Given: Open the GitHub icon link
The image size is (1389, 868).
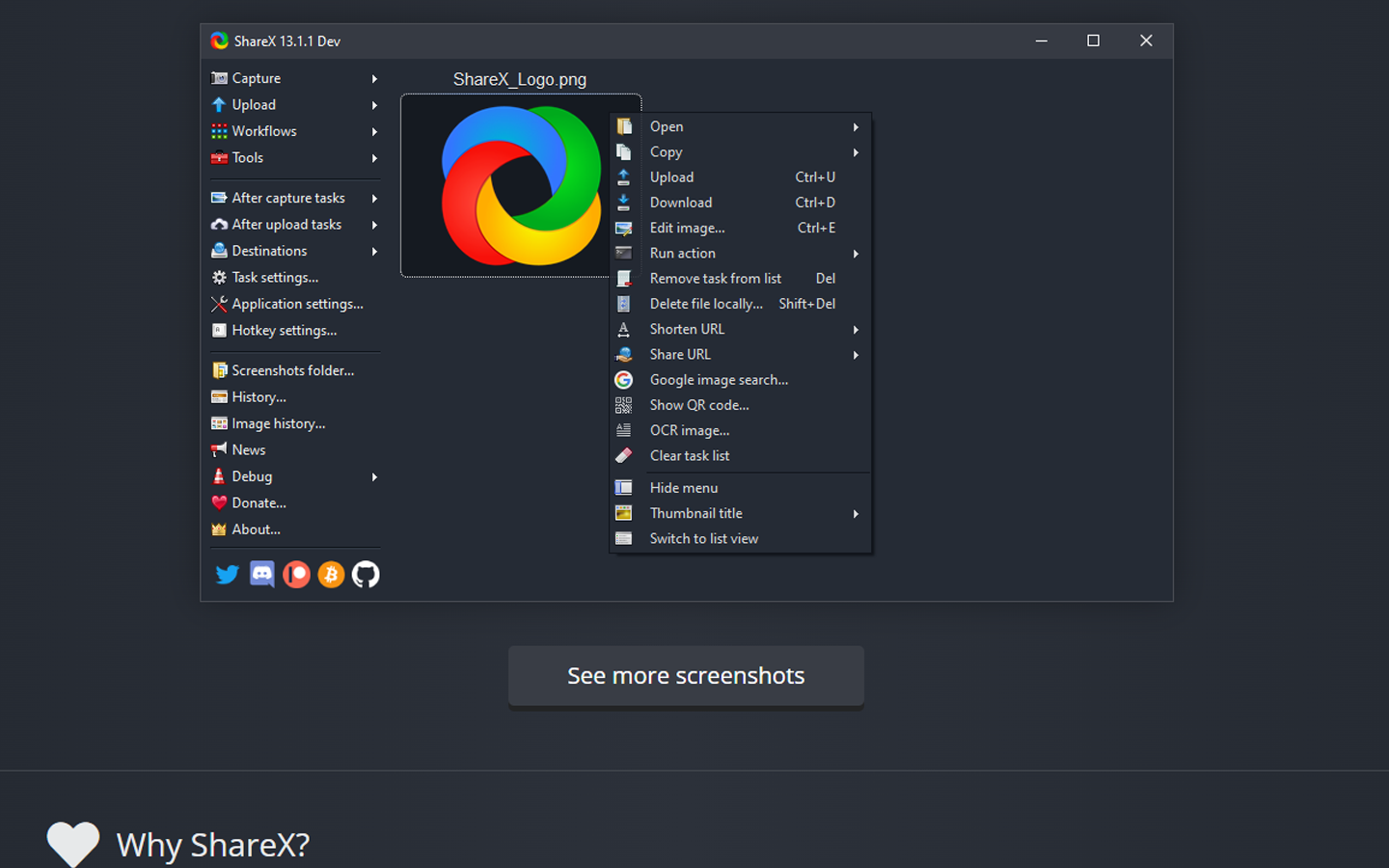Looking at the screenshot, I should (366, 575).
